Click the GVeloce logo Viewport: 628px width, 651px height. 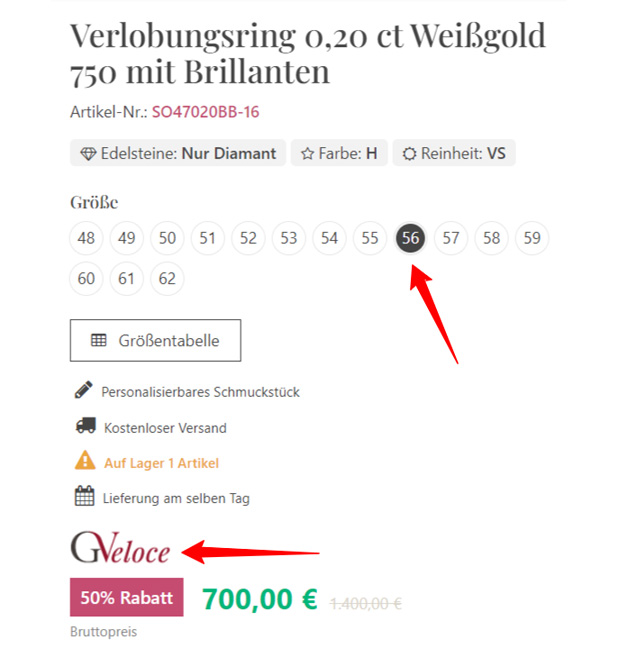click(120, 547)
